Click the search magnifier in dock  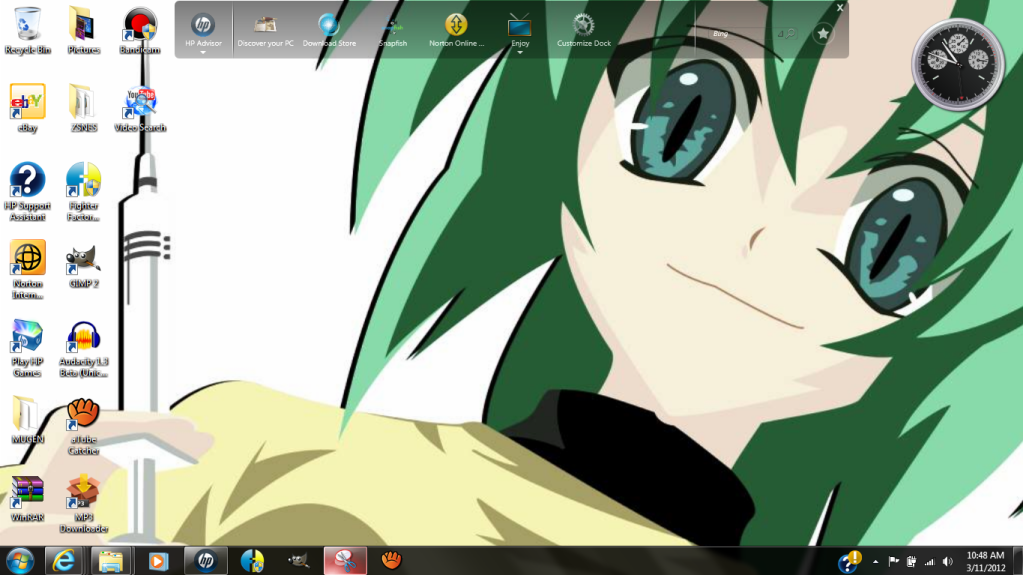791,33
